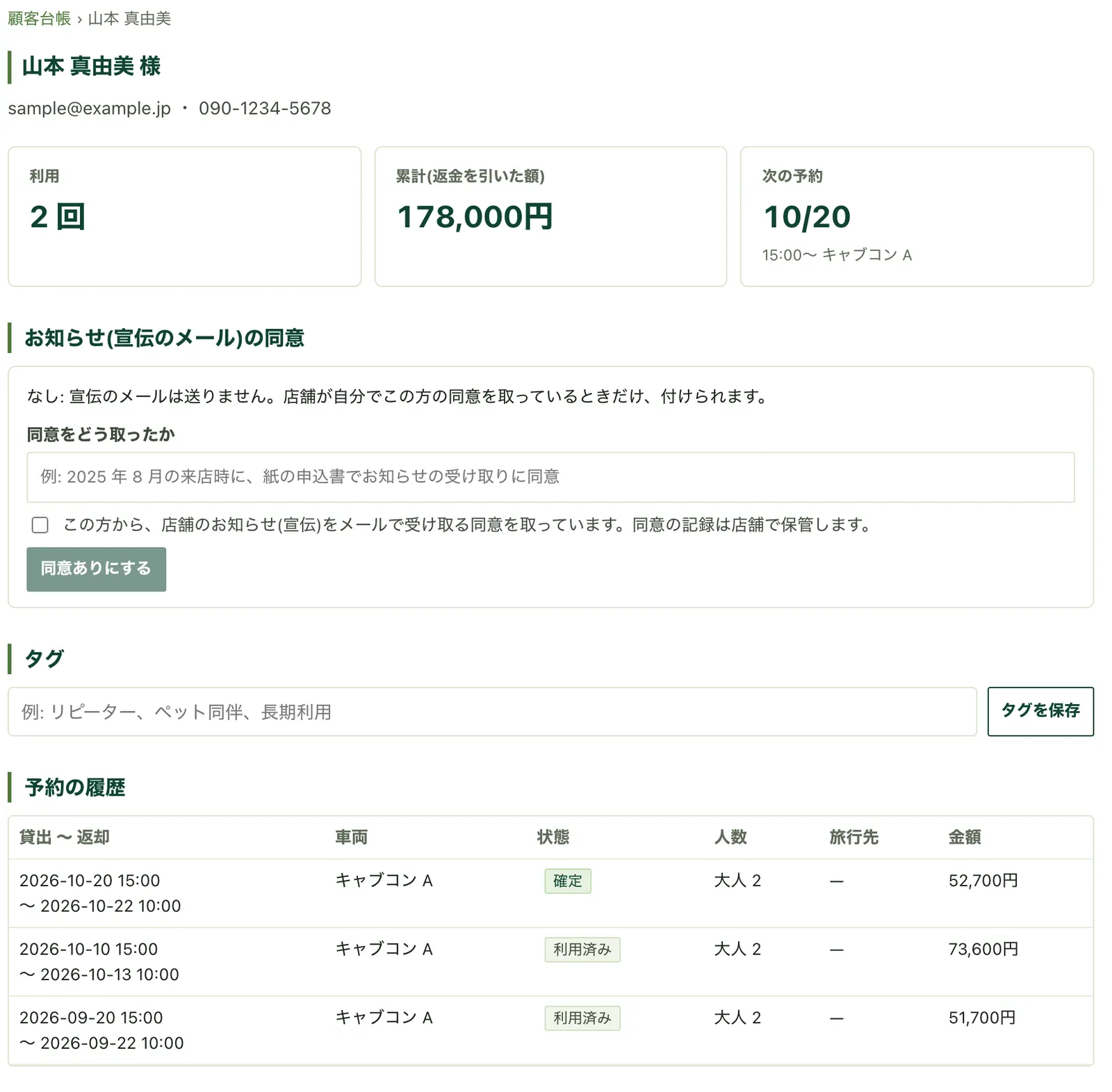
Task: Open the 顧客台帳 breadcrumb link
Action: tap(39, 19)
